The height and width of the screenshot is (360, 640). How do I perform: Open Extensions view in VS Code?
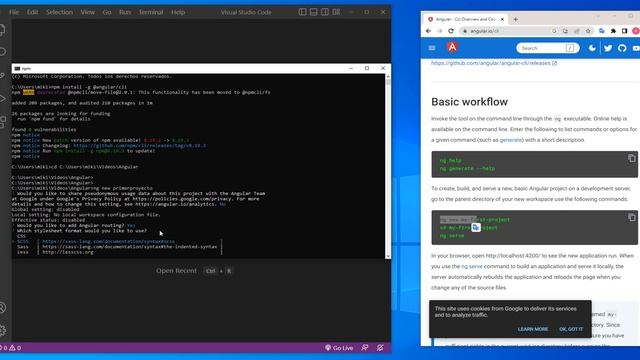pos(2,122)
